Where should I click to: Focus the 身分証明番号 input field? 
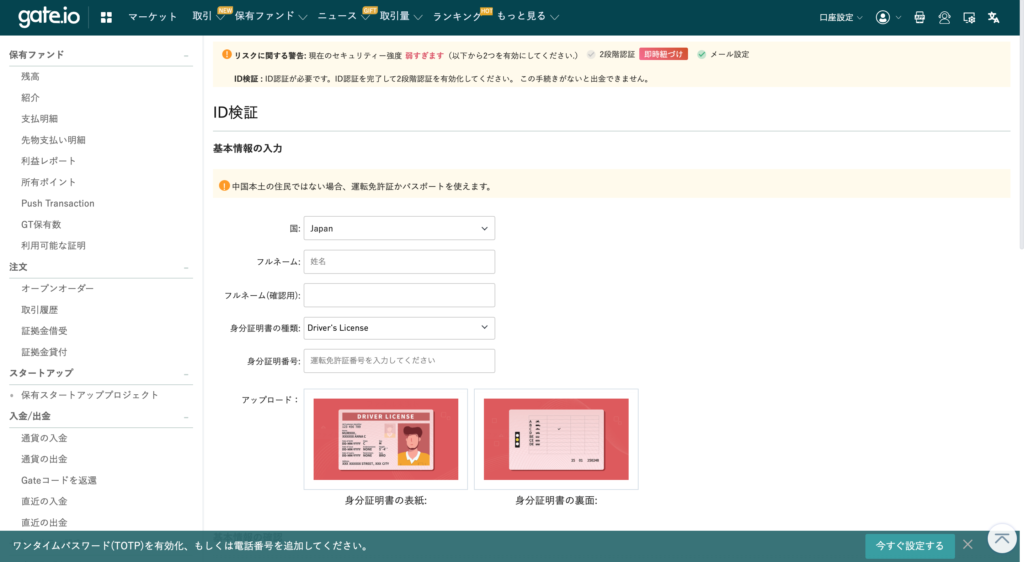pyautogui.click(x=399, y=361)
